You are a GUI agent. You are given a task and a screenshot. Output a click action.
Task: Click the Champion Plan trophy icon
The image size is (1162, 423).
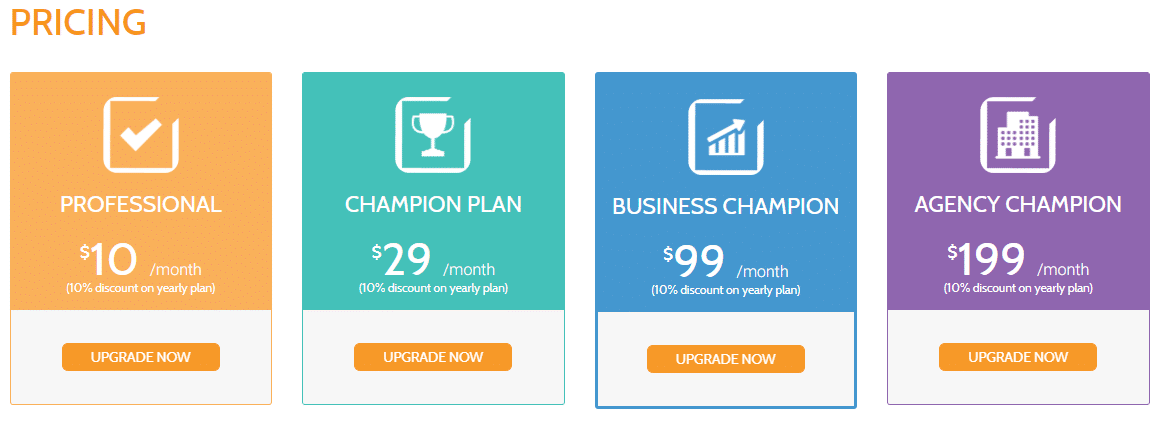(433, 134)
